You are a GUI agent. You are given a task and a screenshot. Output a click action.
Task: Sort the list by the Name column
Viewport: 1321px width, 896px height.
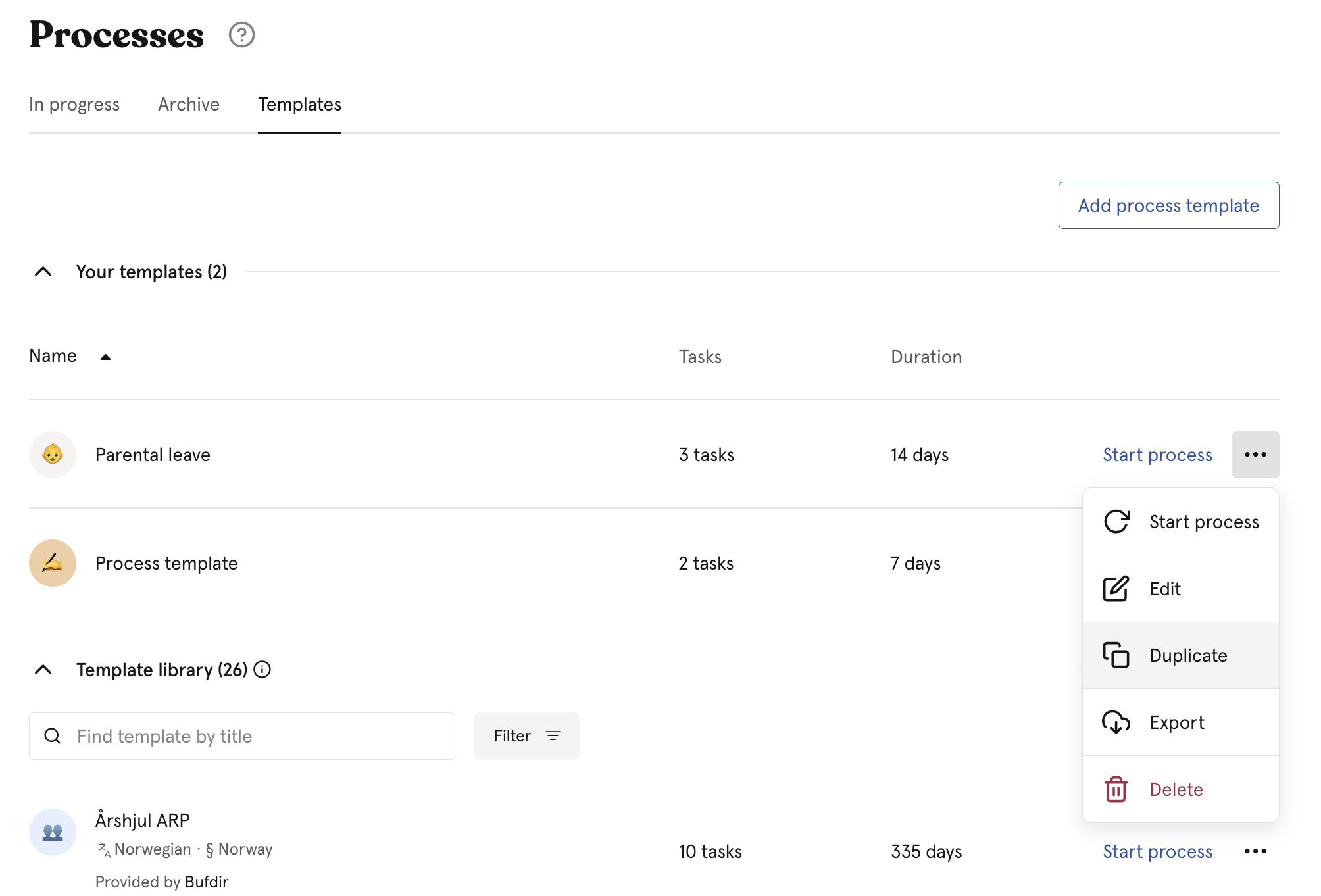coord(70,356)
